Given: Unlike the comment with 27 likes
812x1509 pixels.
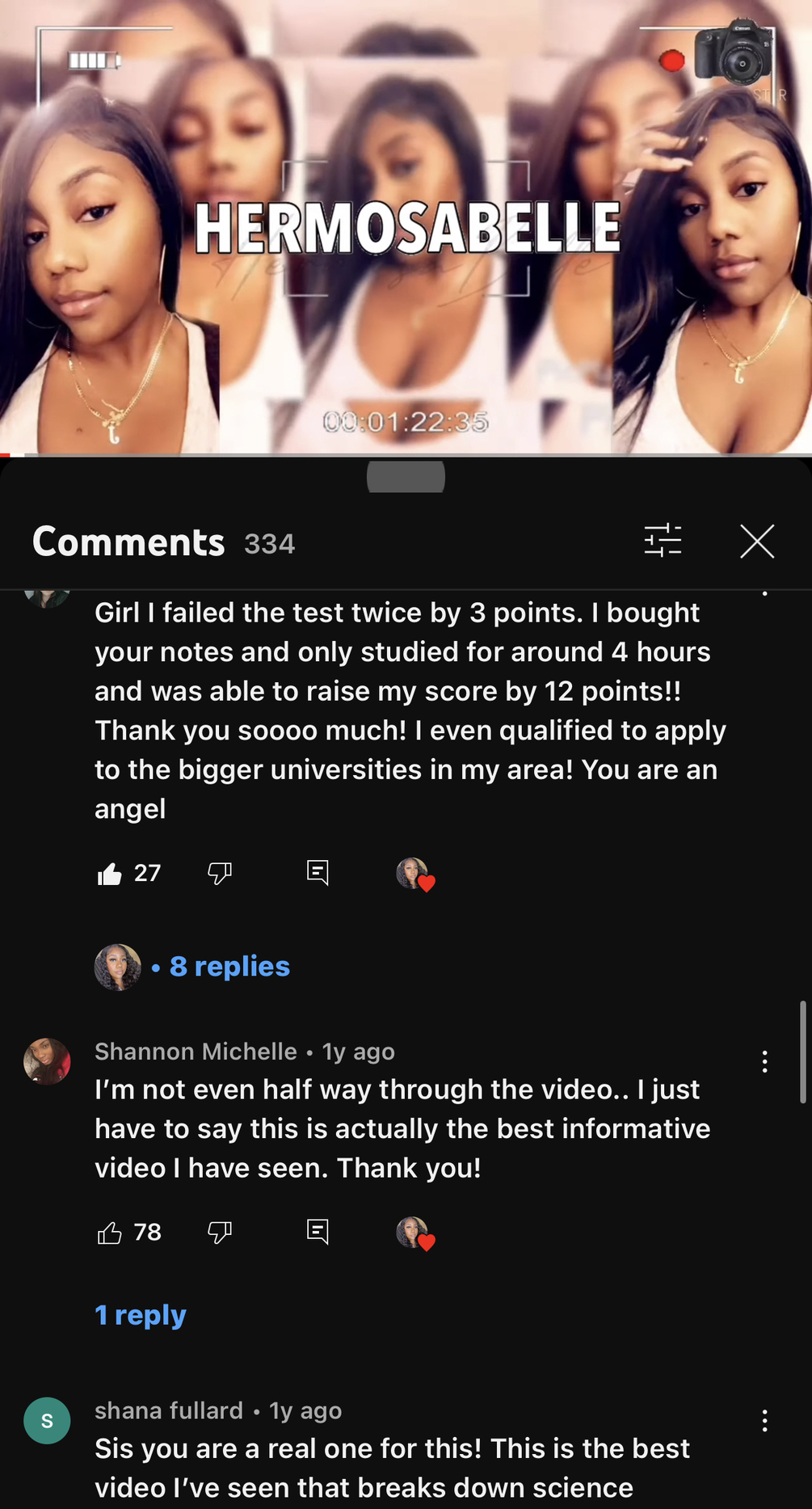Looking at the screenshot, I should coord(109,873).
